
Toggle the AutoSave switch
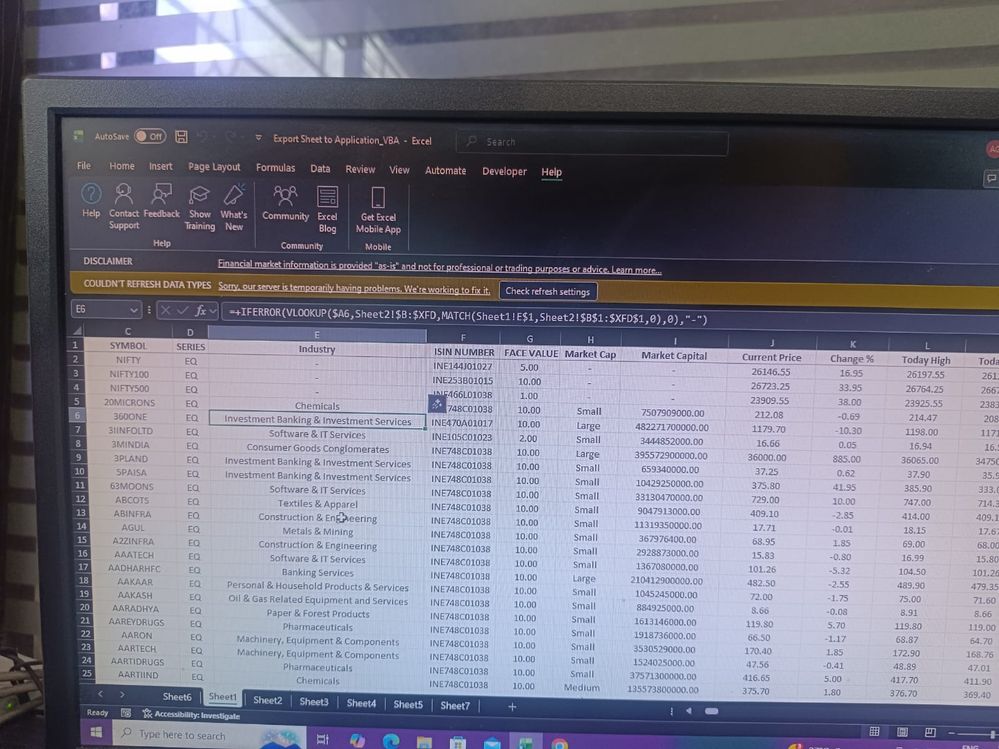(x=150, y=136)
